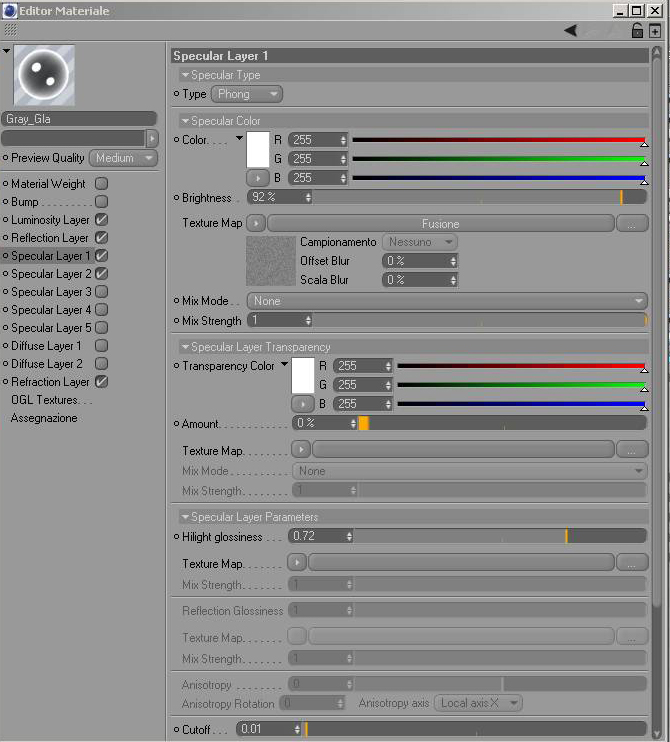The height and width of the screenshot is (742, 670).
Task: Click the new panel plus icon
Action: pyautogui.click(x=655, y=31)
